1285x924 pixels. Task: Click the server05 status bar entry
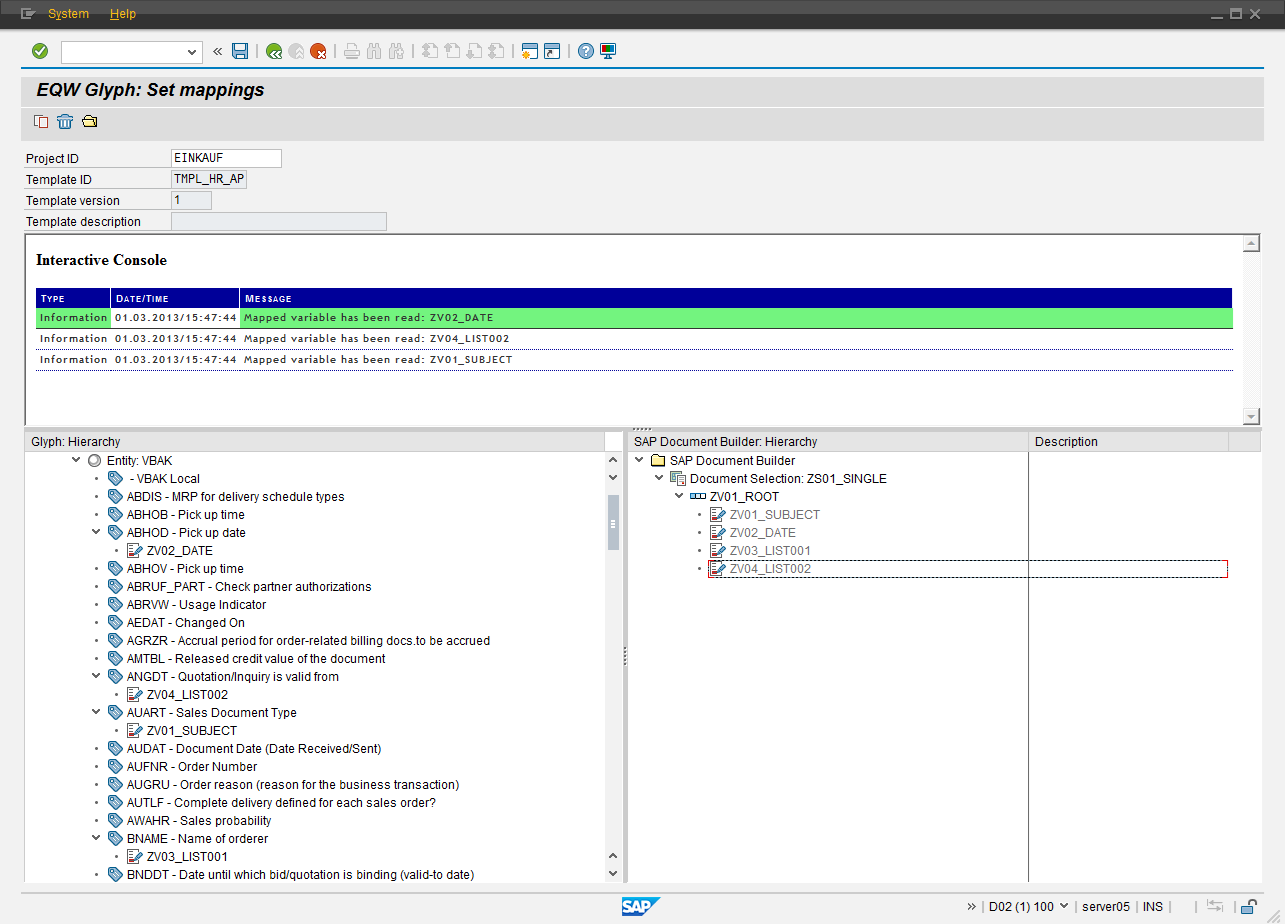1106,906
